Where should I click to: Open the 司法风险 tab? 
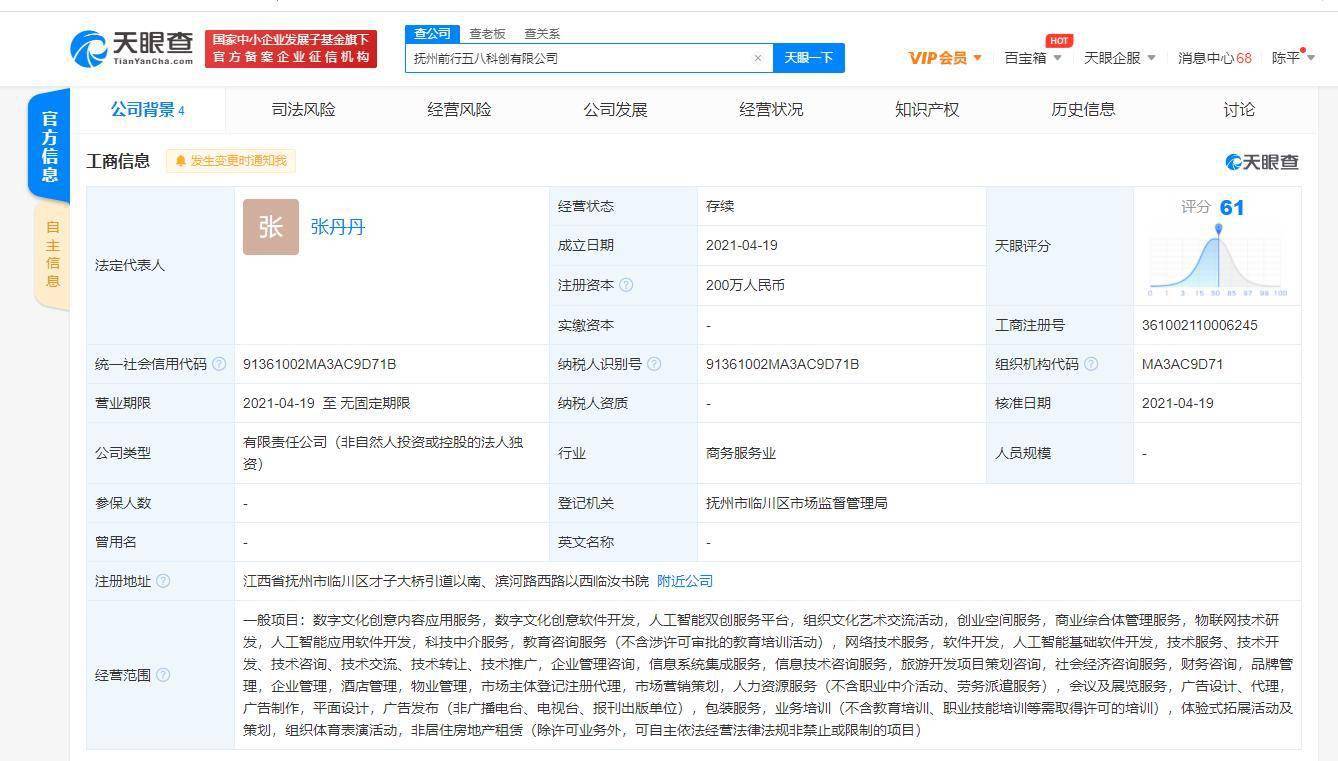click(304, 110)
